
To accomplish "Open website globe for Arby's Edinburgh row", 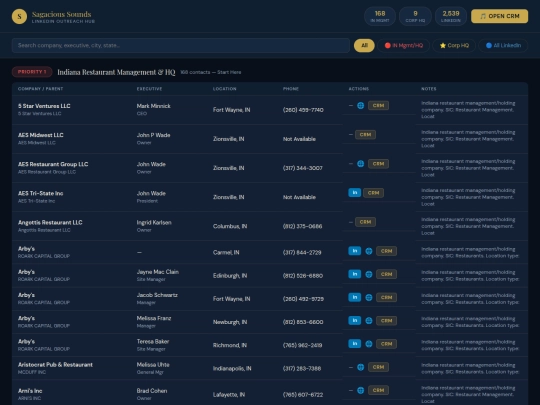I will pos(369,274).
